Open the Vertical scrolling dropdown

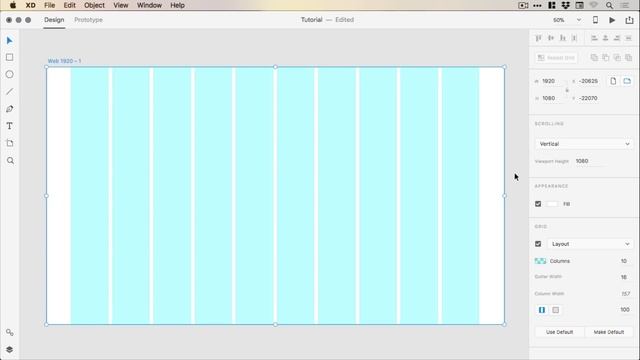coord(584,144)
